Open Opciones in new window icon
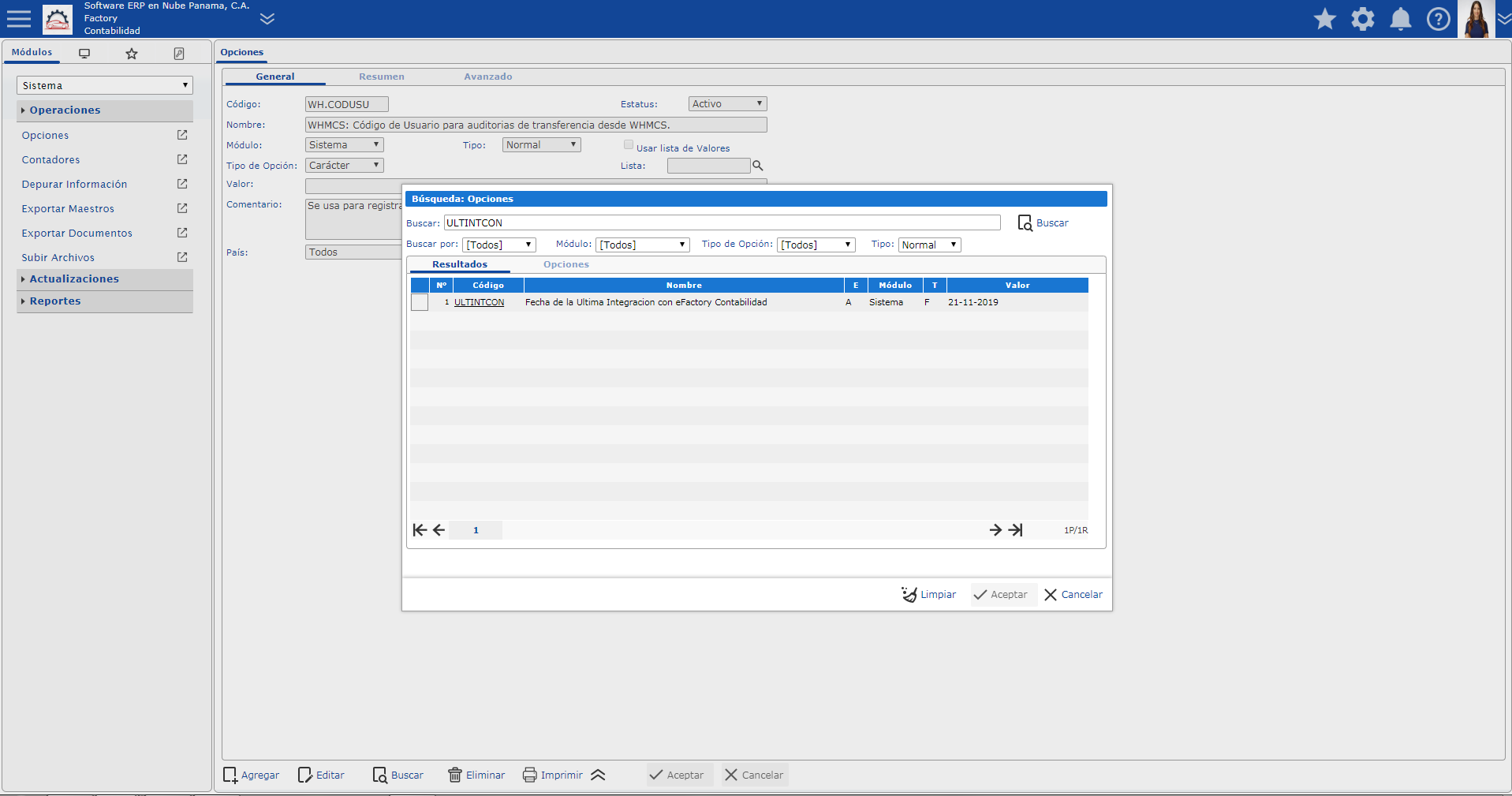This screenshot has width=1512, height=796. click(x=182, y=135)
